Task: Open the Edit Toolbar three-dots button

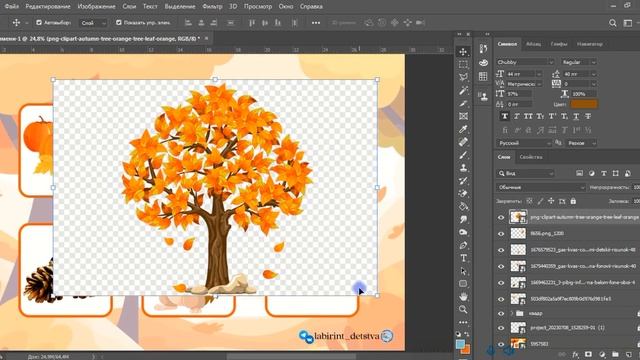Action: [463, 322]
